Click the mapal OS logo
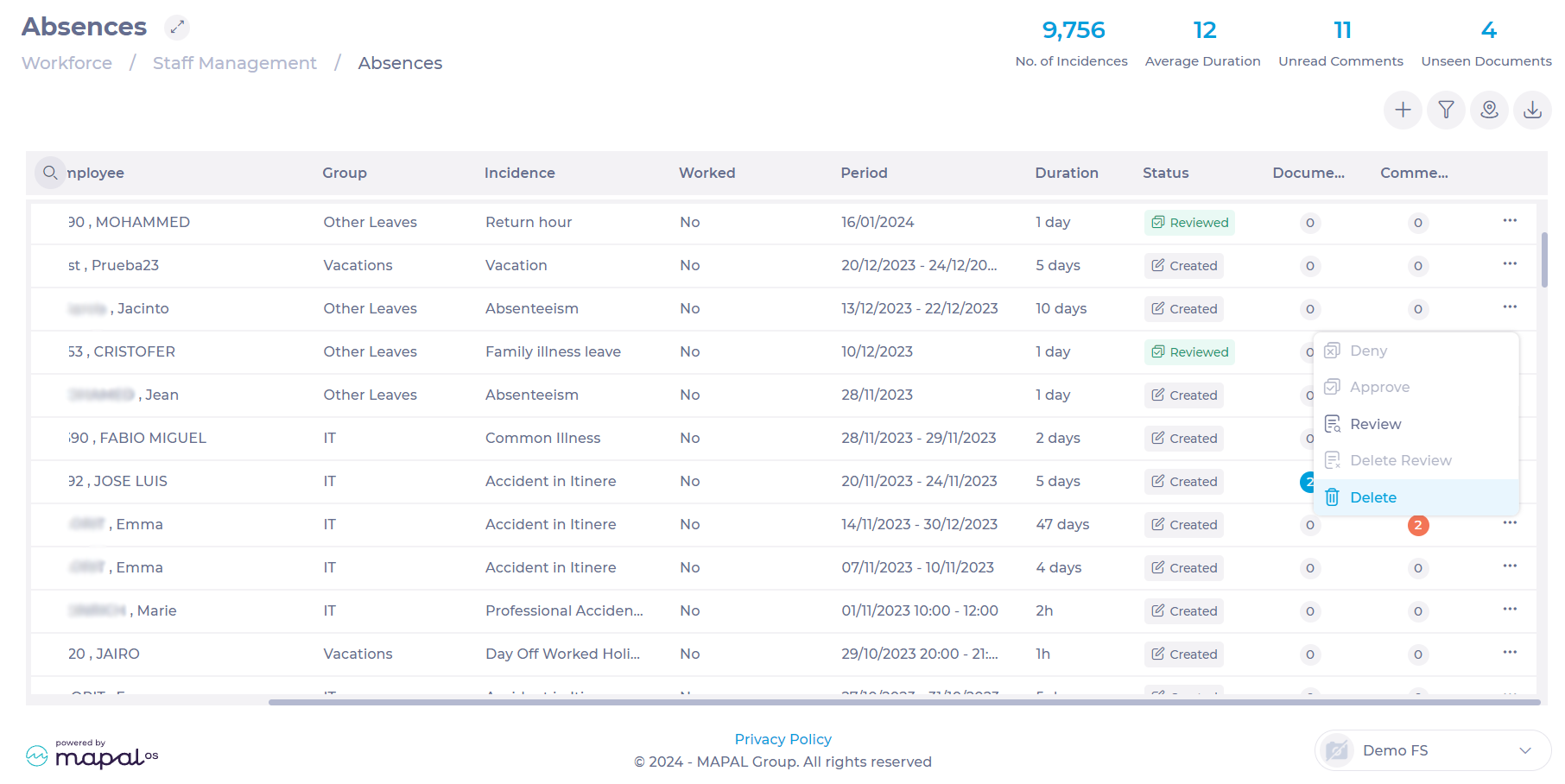 (92, 754)
